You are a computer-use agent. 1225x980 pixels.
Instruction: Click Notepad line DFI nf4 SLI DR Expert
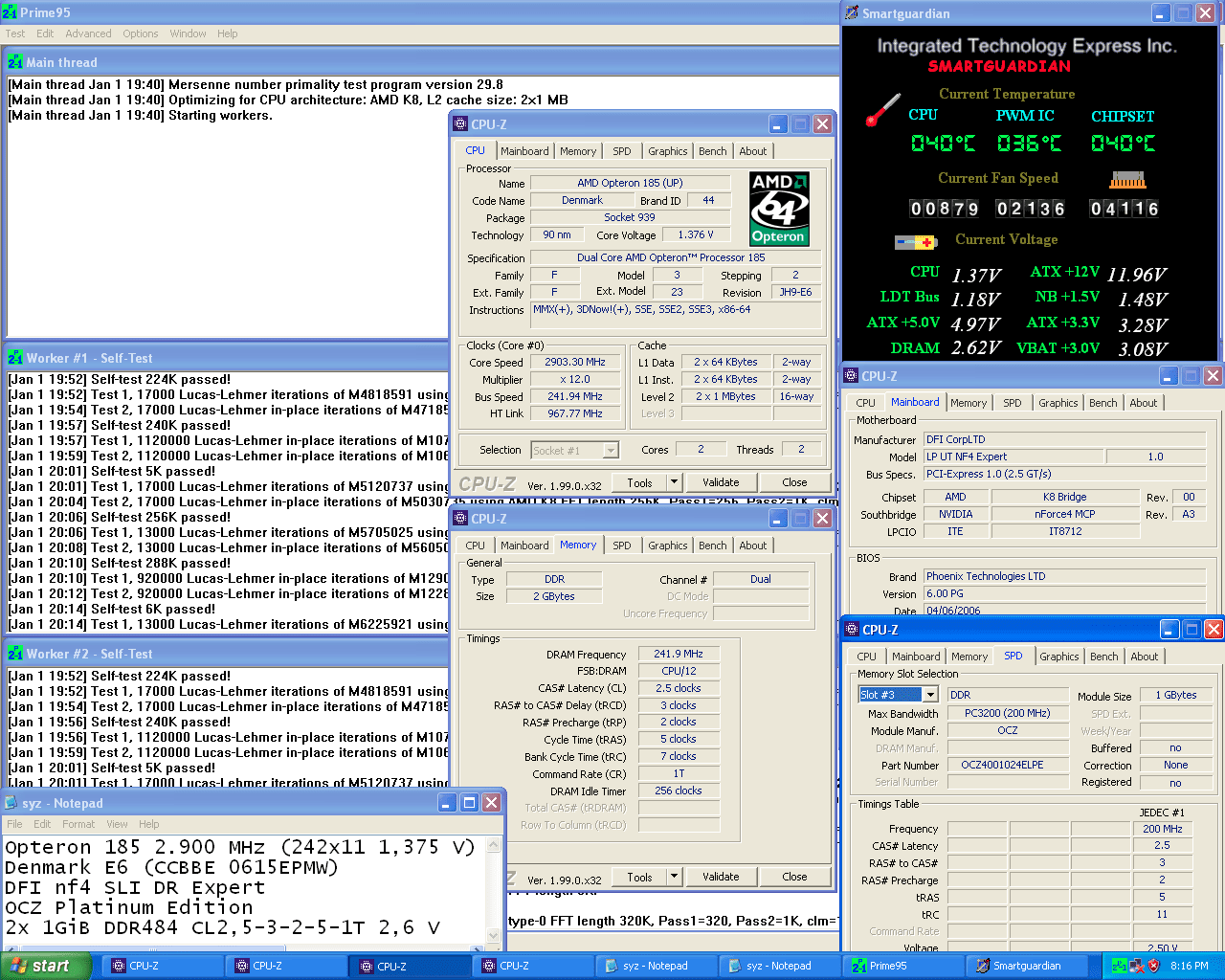(x=135, y=887)
